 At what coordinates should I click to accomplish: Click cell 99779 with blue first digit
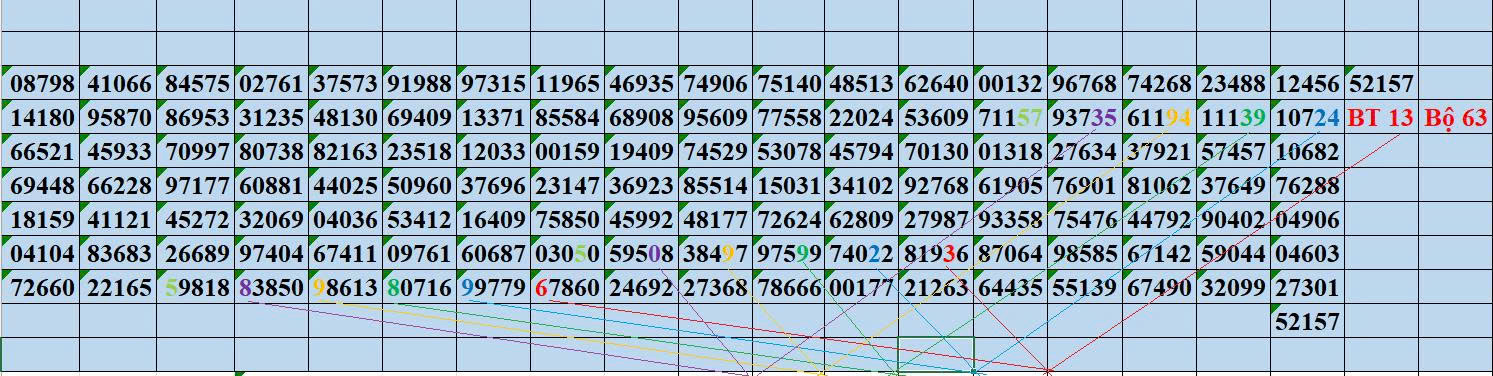(493, 288)
